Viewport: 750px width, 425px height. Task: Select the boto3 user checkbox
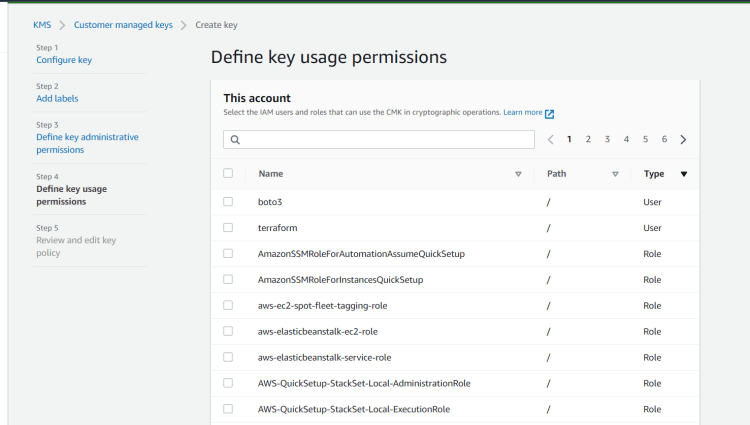[228, 202]
